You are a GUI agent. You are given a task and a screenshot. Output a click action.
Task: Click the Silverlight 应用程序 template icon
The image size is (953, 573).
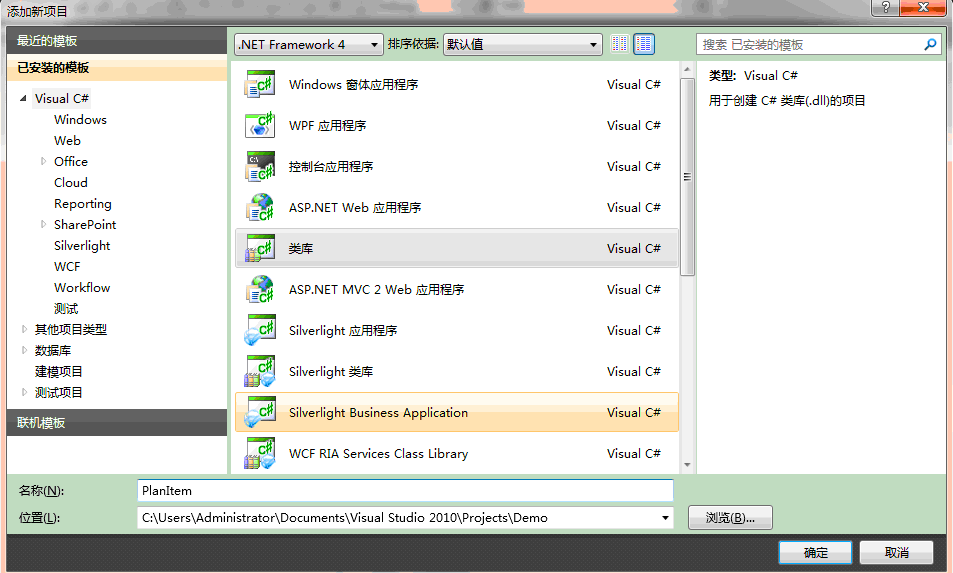coord(260,331)
